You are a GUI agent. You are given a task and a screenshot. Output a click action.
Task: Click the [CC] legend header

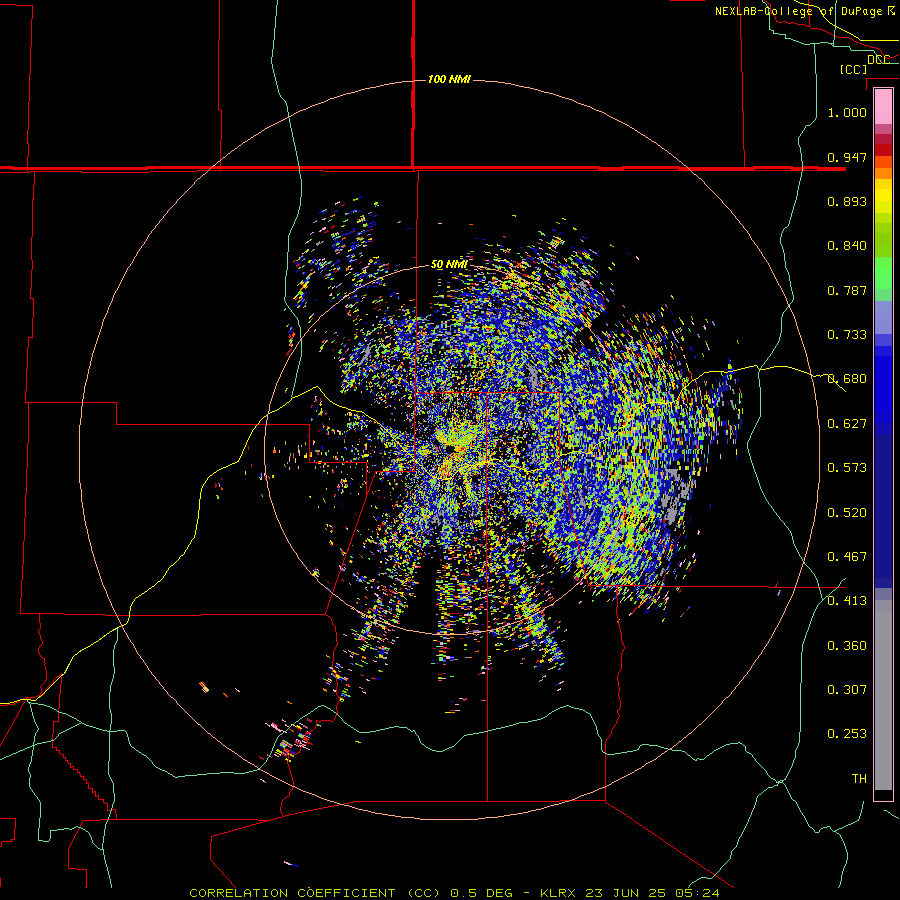point(853,69)
